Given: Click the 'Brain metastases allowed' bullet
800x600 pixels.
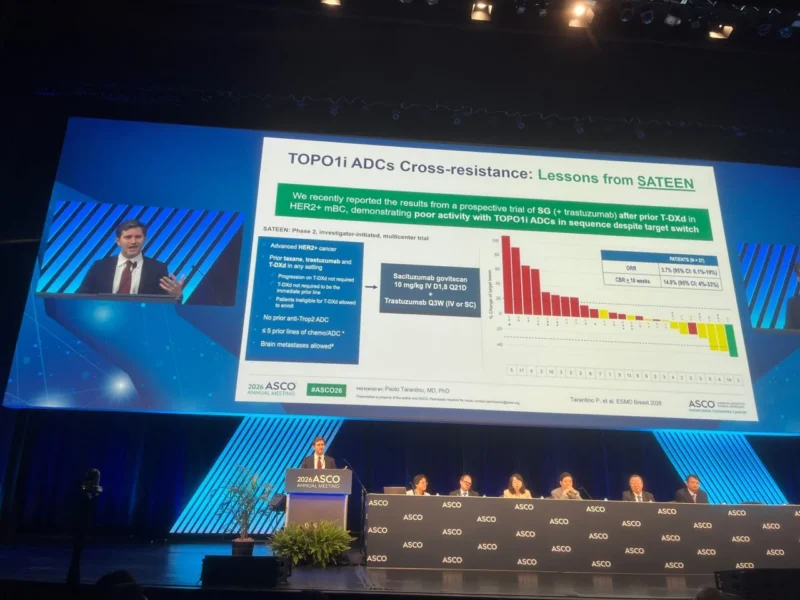Looking at the screenshot, I should coord(297,345).
